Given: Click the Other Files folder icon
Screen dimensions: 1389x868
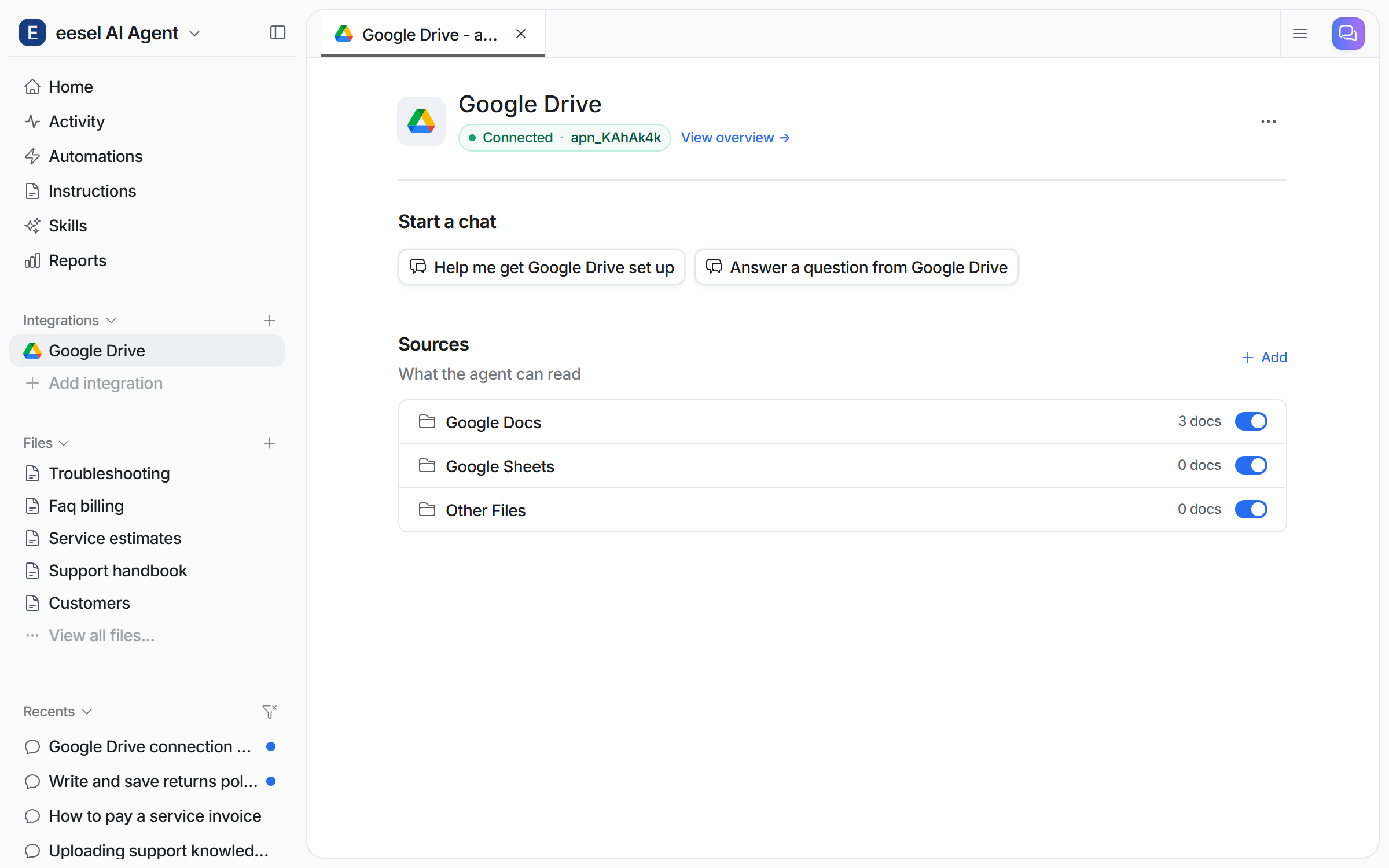Looking at the screenshot, I should 427,509.
